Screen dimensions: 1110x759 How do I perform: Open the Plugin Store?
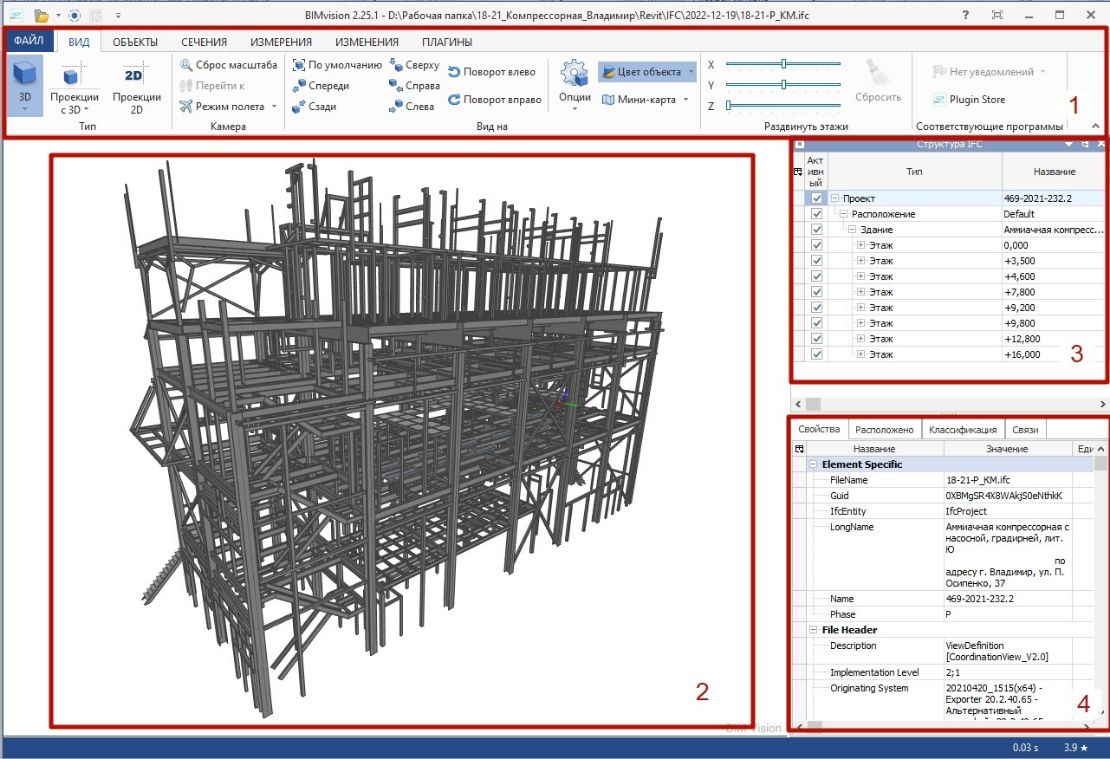pos(969,100)
